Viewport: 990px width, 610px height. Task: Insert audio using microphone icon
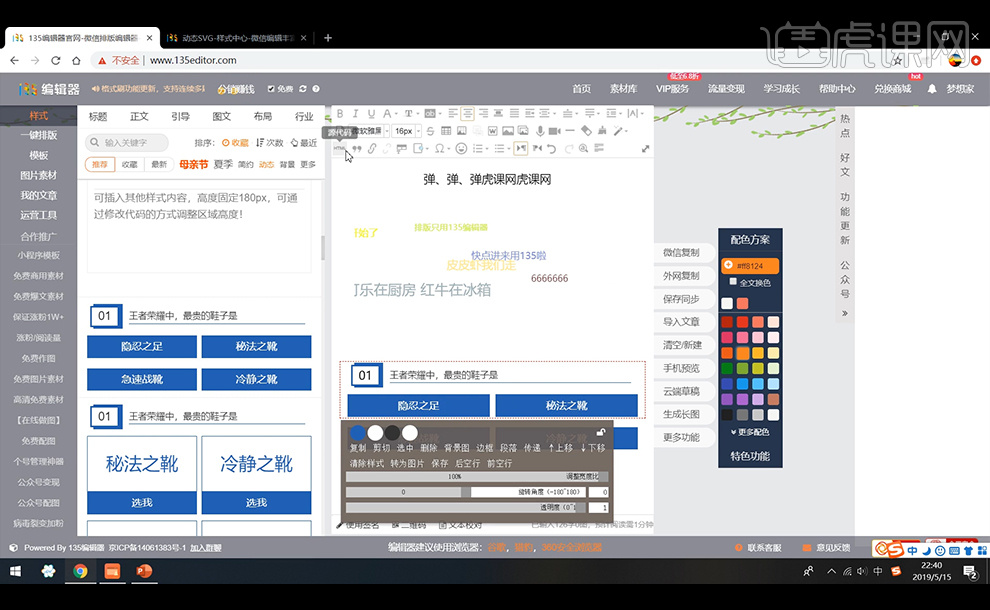click(x=540, y=131)
